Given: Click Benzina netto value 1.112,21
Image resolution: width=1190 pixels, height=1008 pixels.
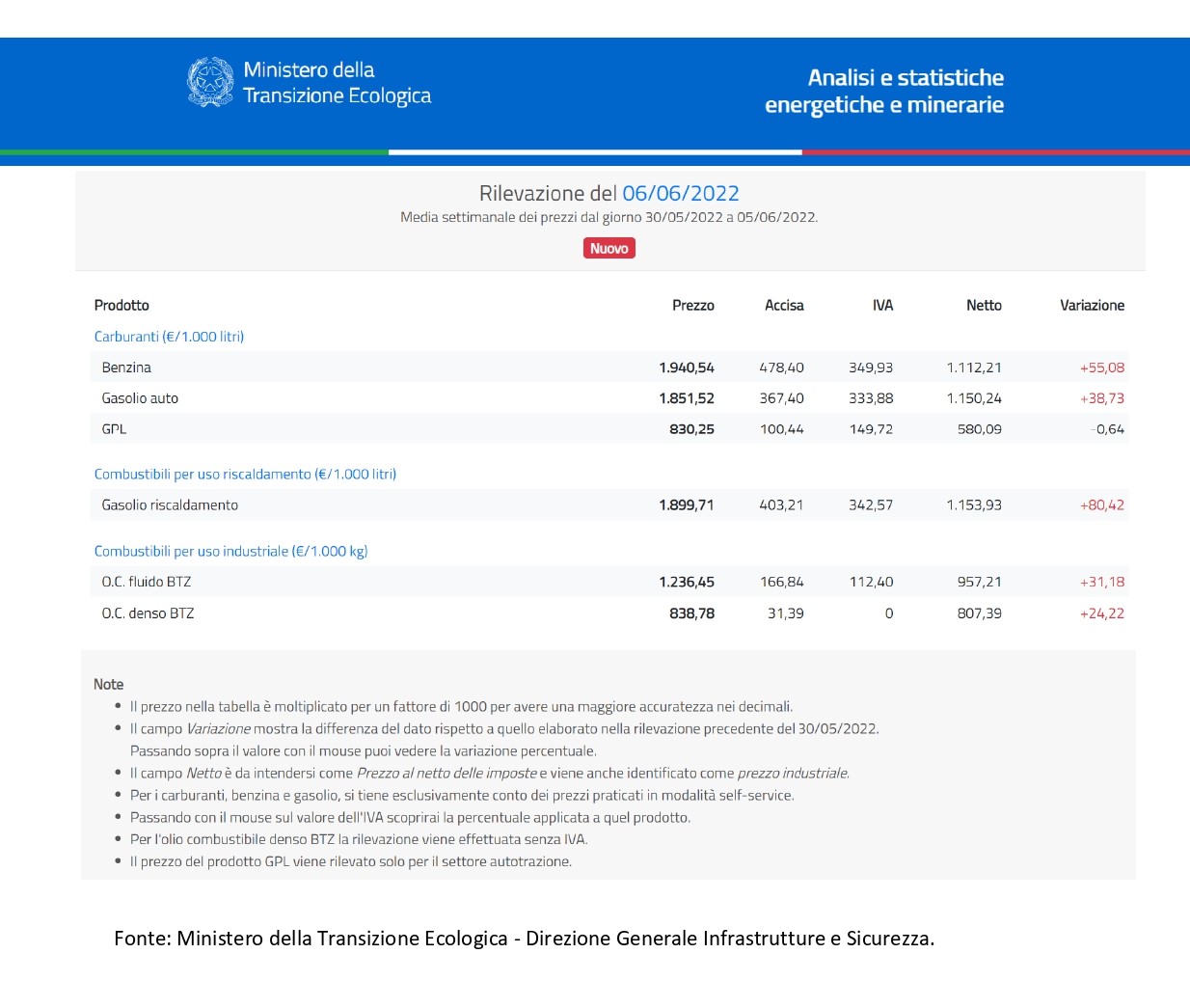Looking at the screenshot, I should (x=974, y=368).
